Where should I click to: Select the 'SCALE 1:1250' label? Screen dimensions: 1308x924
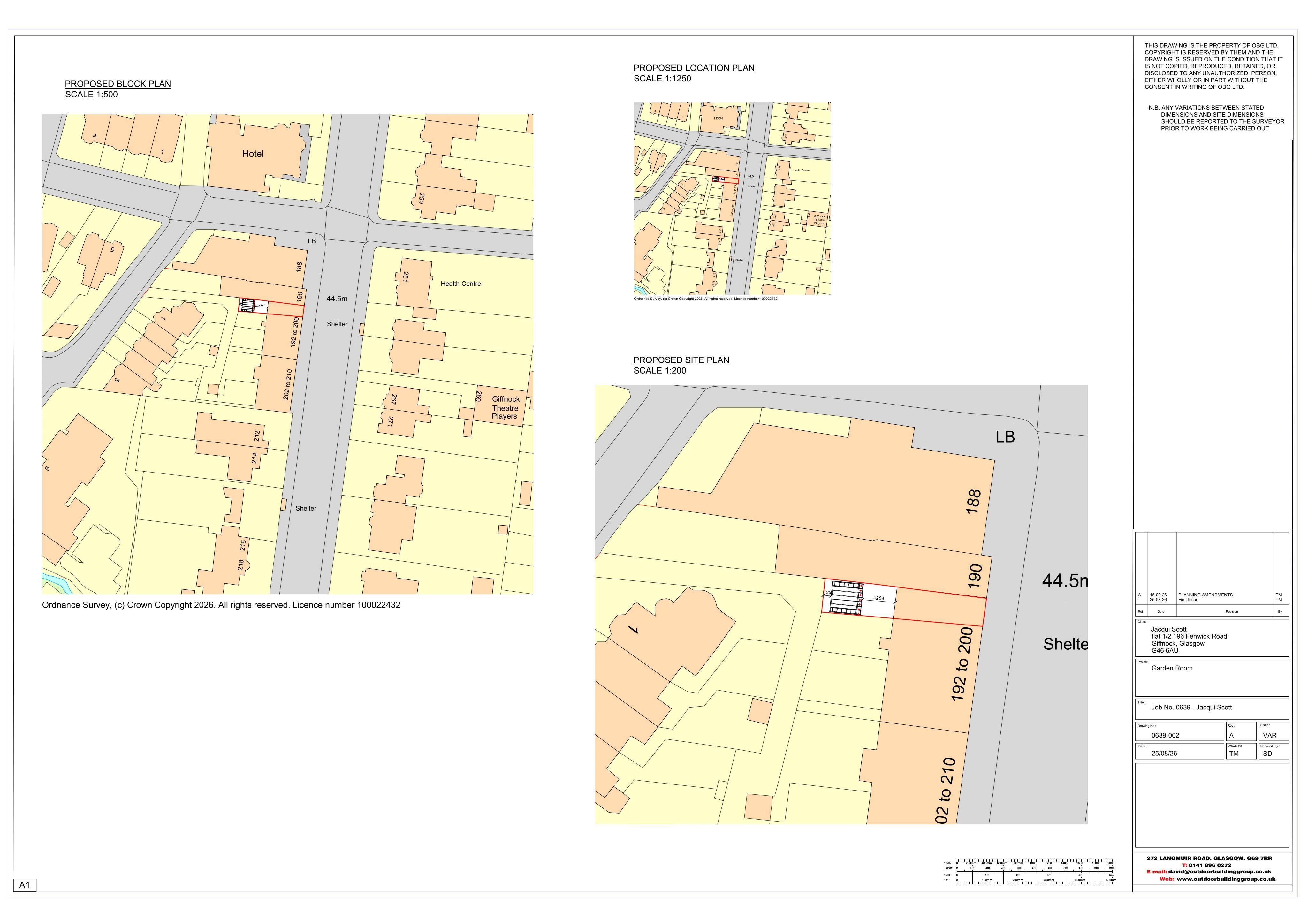click(x=663, y=79)
